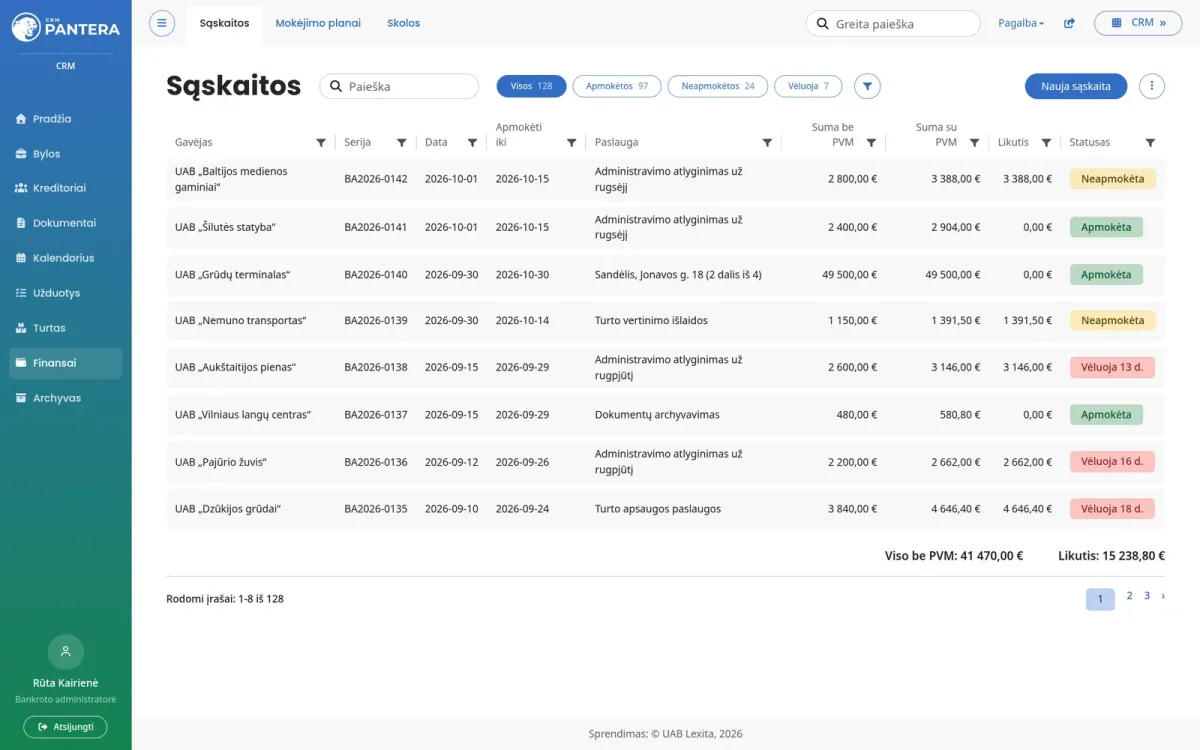Open Bylos in the sidebar
The width and height of the screenshot is (1200, 750).
tap(66, 154)
